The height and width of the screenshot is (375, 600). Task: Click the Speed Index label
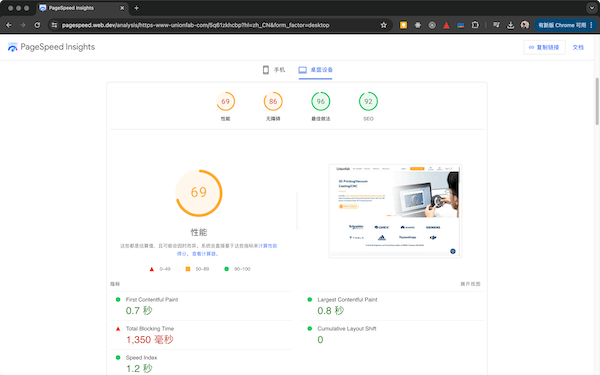click(x=142, y=358)
